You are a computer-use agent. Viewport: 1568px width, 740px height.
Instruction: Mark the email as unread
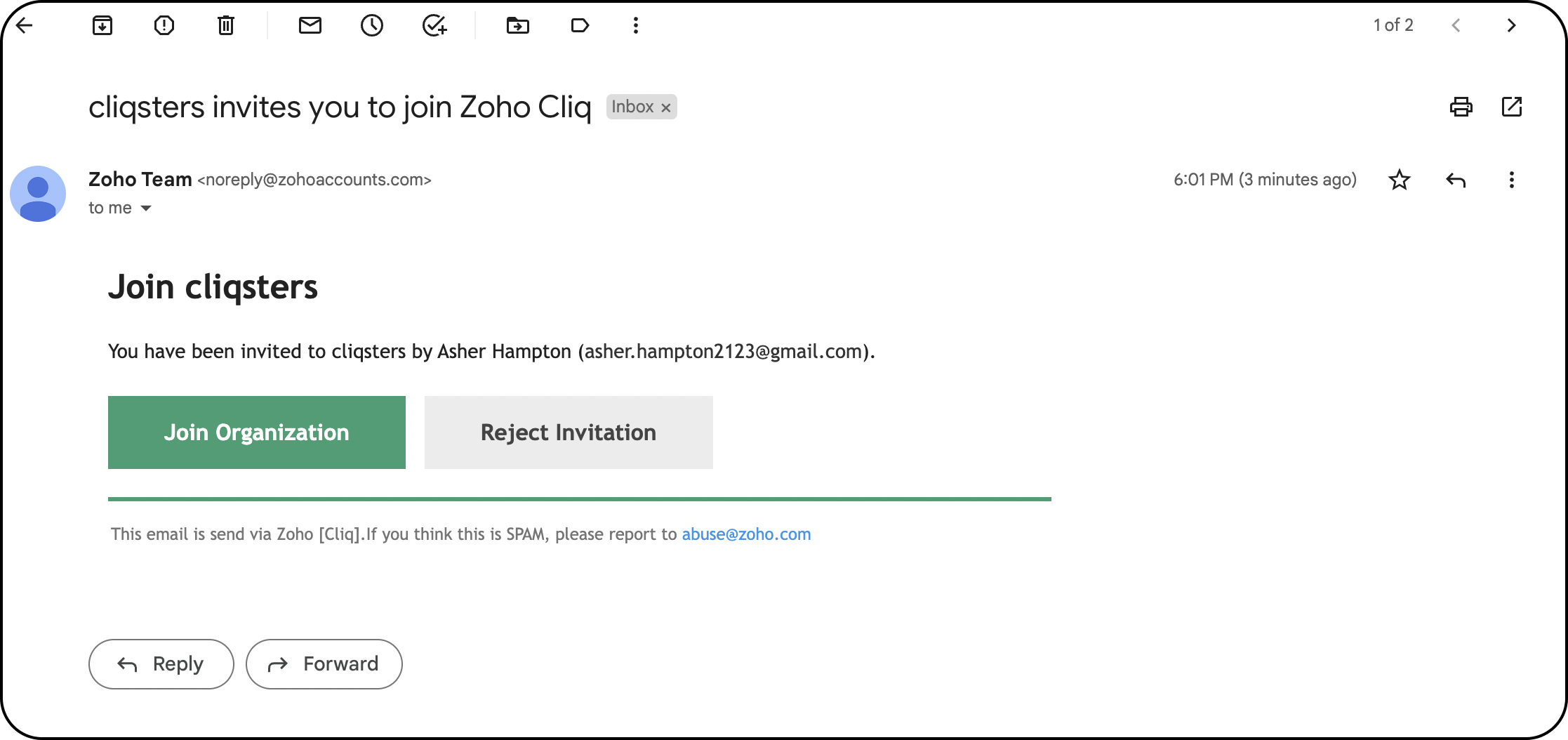(310, 26)
